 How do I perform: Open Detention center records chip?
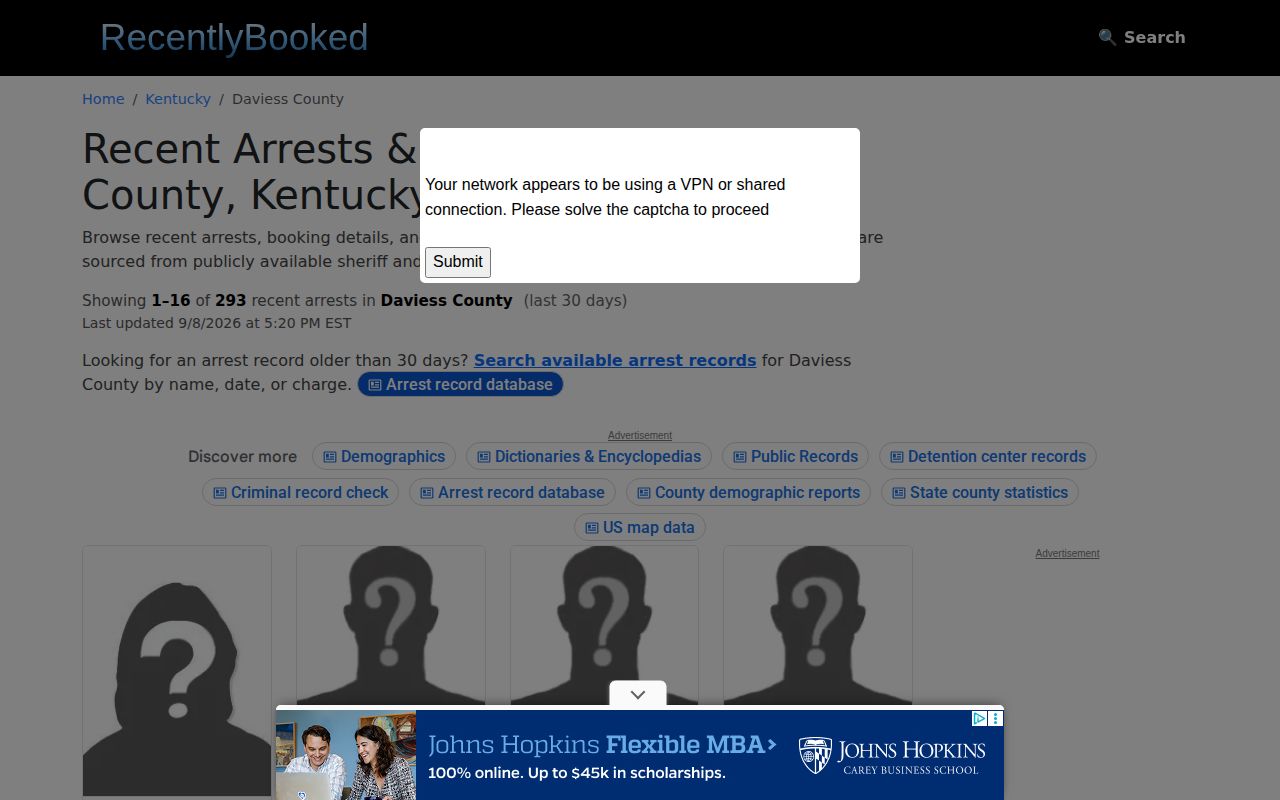[988, 456]
